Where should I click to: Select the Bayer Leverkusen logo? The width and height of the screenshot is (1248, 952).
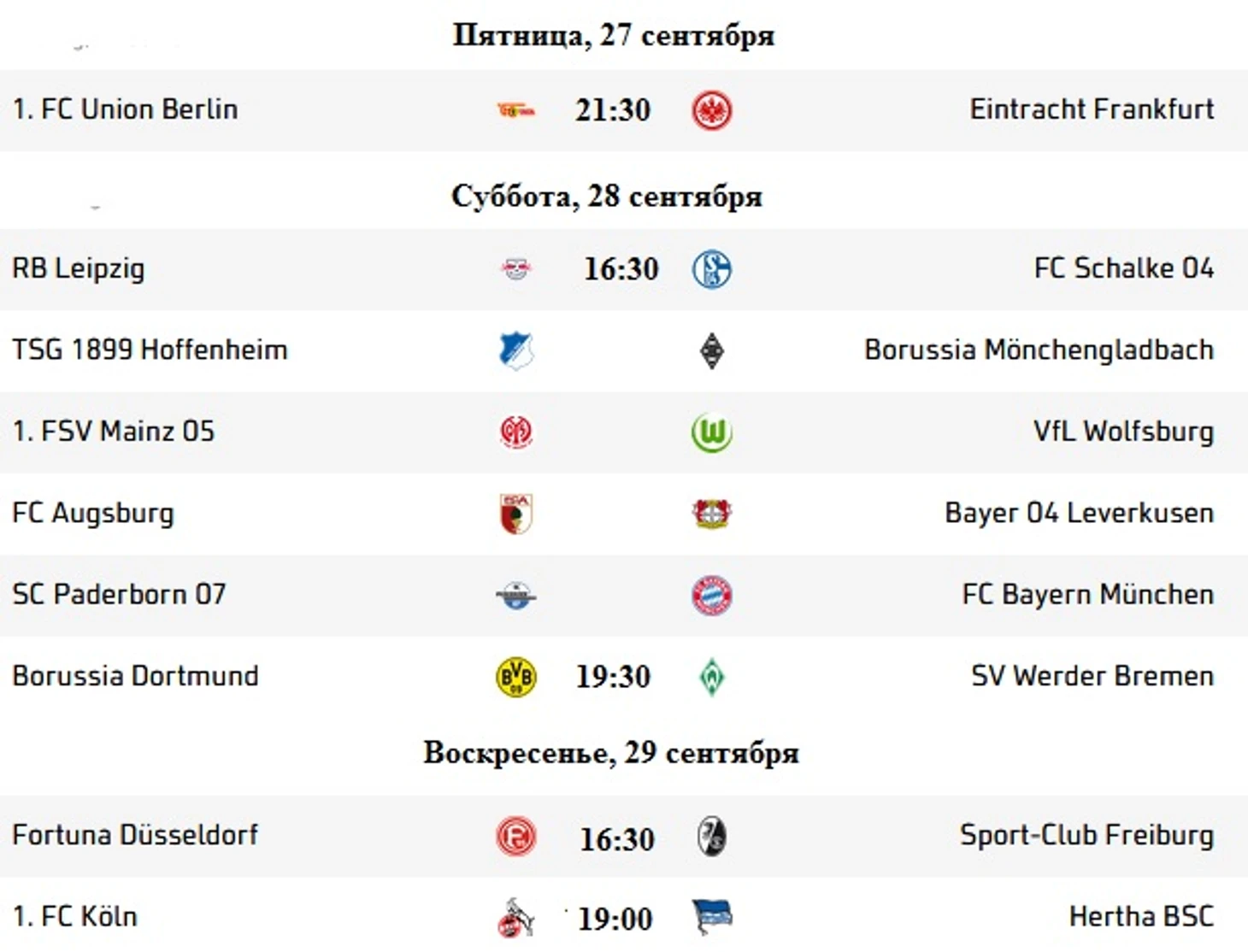pyautogui.click(x=711, y=514)
